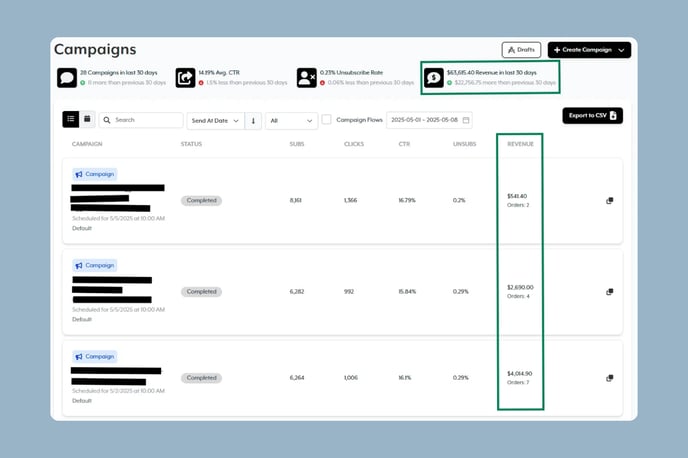The image size is (688, 458).
Task: Duplicate the $4,014.90 revenue campaign
Action: (x=609, y=378)
